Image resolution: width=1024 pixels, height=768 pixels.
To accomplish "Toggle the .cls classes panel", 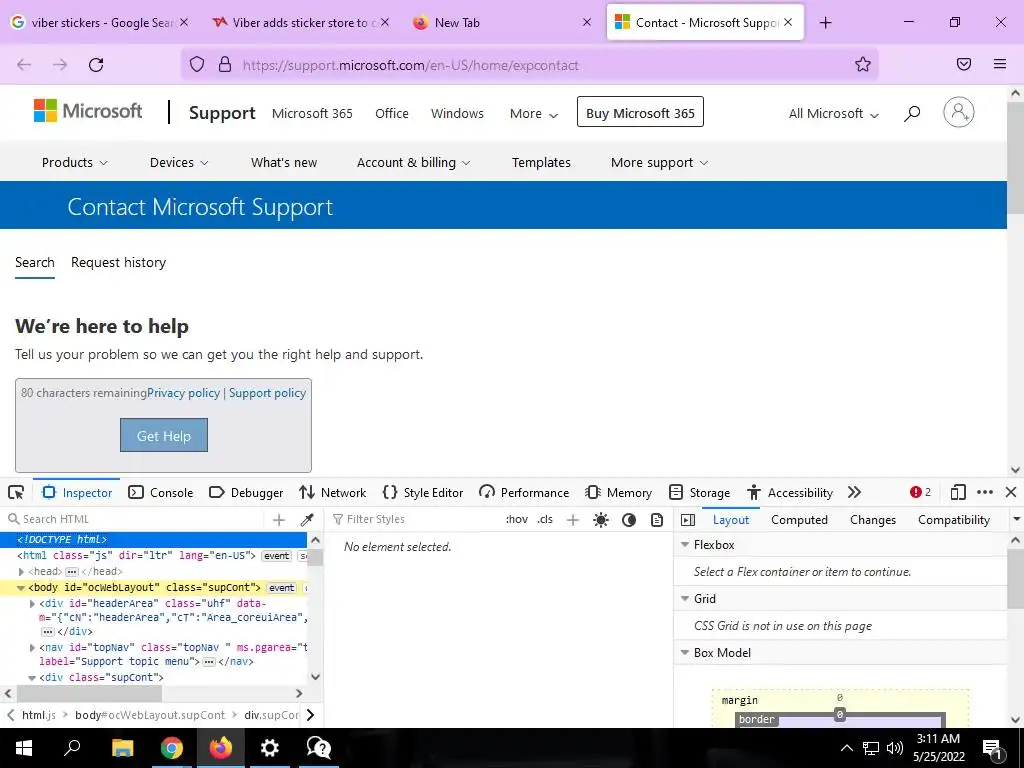I will tap(545, 519).
